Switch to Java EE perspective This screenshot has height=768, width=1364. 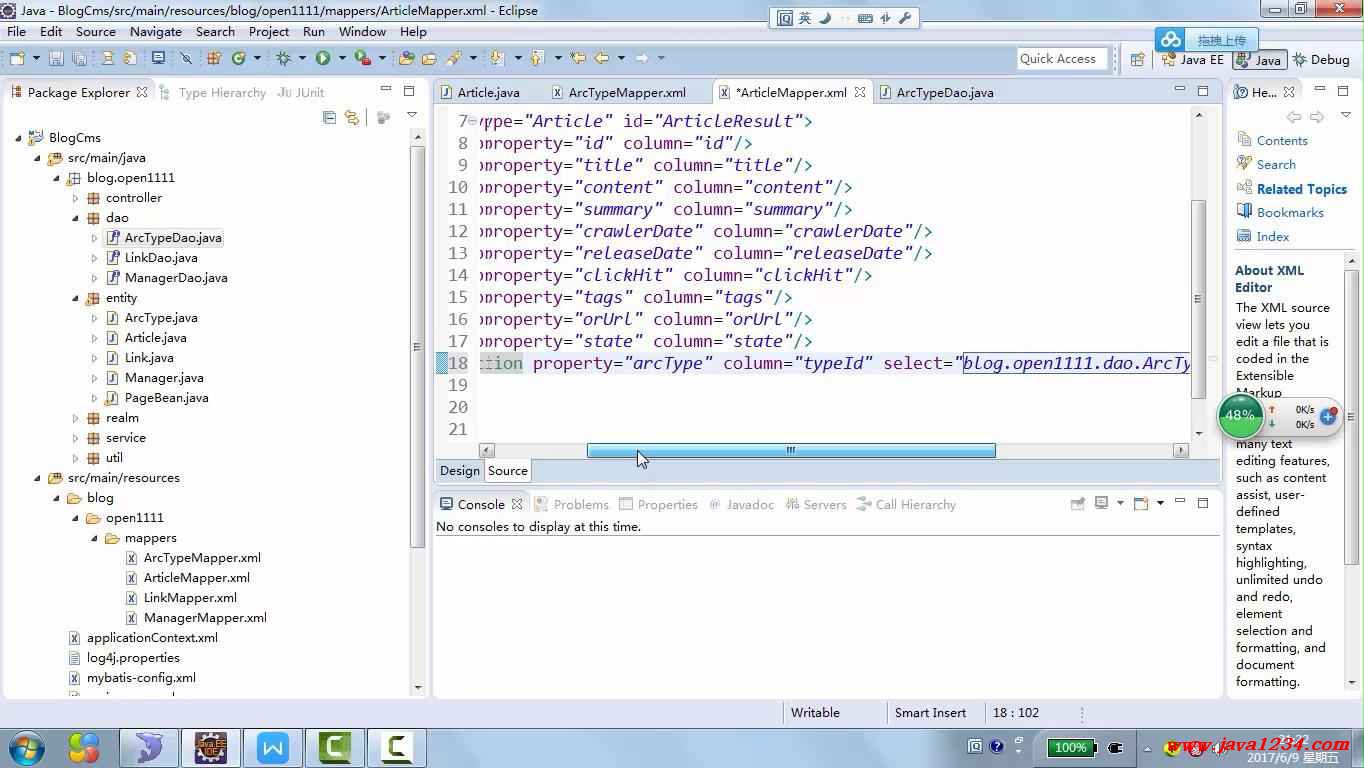1192,60
